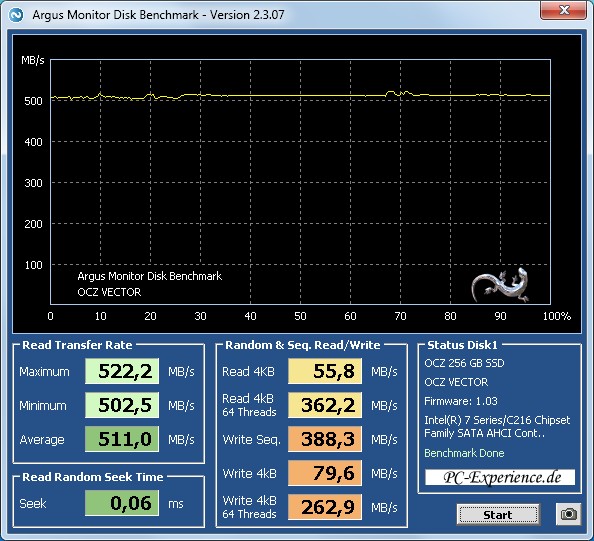The height and width of the screenshot is (541, 594).
Task: Click the 'Benchmark Done' status text
Action: 464,453
